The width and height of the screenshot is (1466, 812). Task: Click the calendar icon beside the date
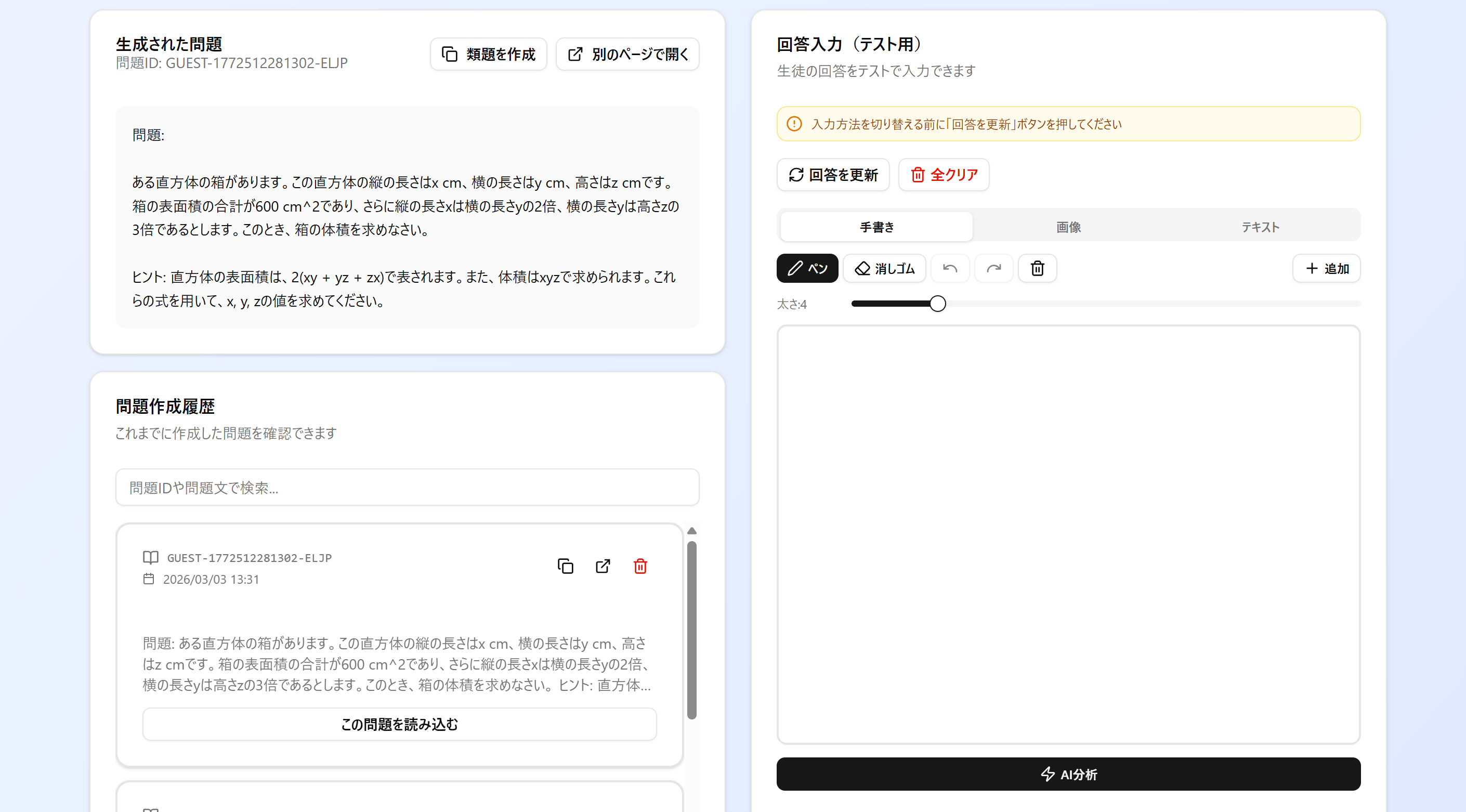coord(149,579)
